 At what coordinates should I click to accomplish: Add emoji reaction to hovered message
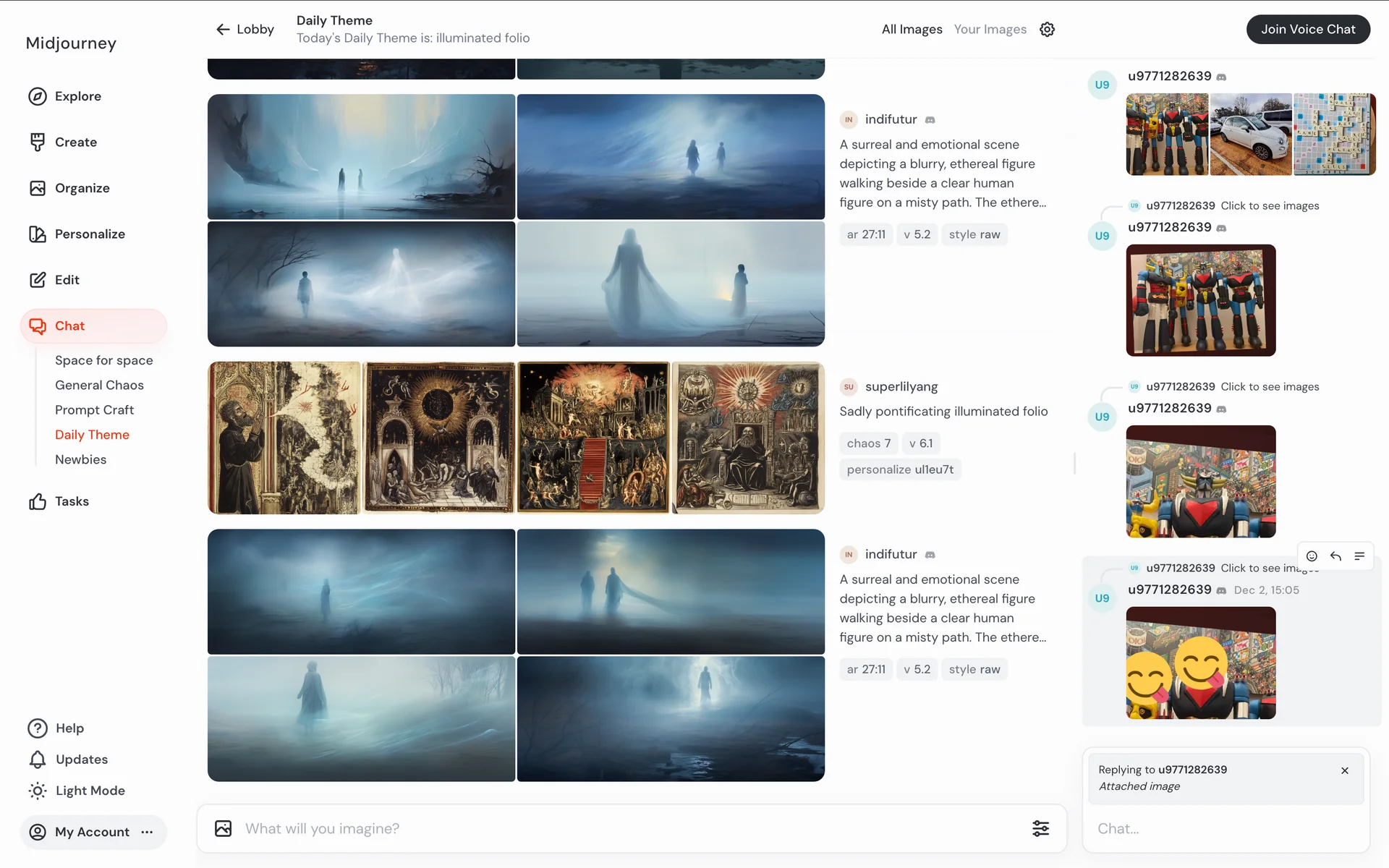(x=1312, y=556)
